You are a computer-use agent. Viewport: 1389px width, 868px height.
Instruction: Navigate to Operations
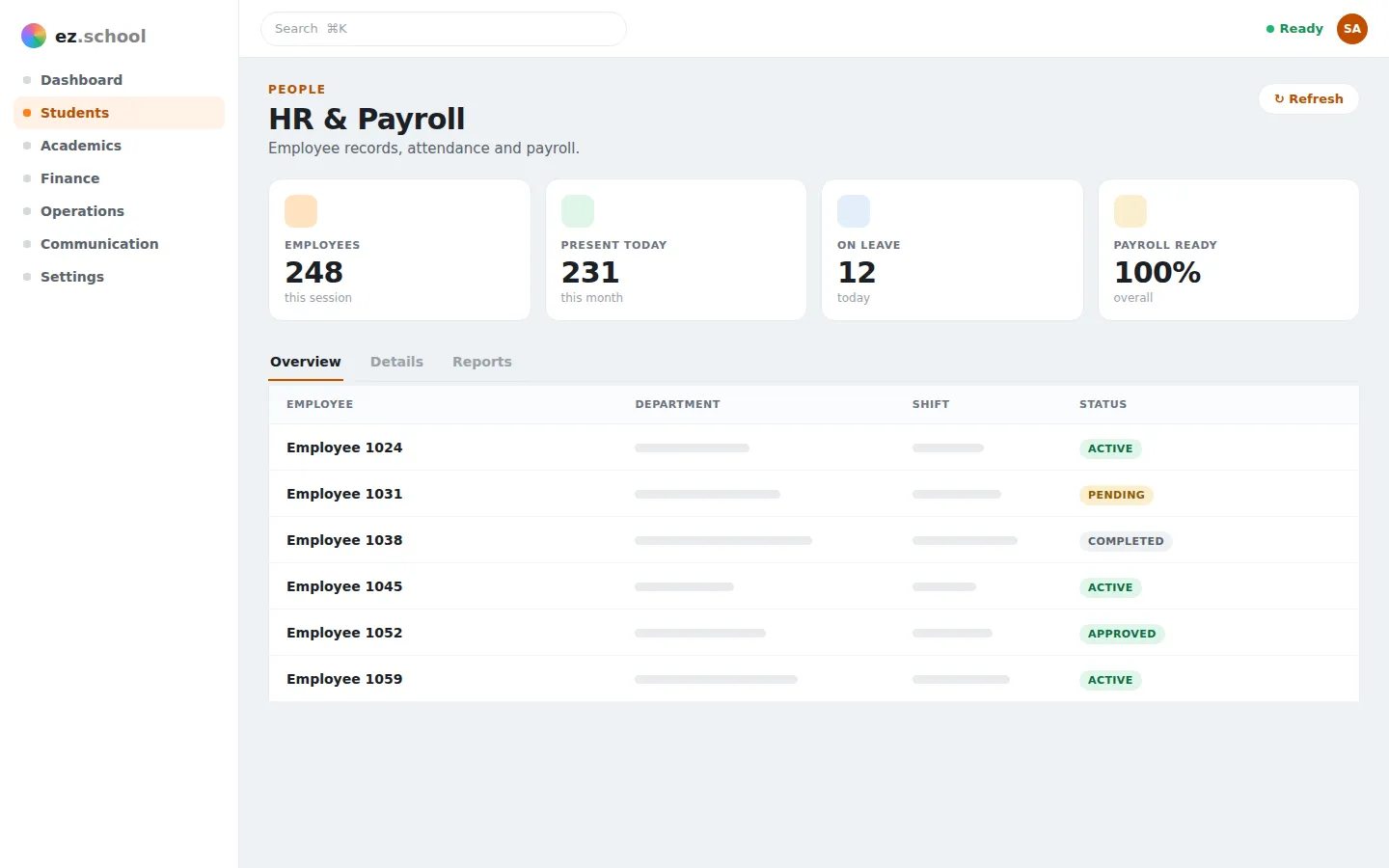[x=120, y=211]
